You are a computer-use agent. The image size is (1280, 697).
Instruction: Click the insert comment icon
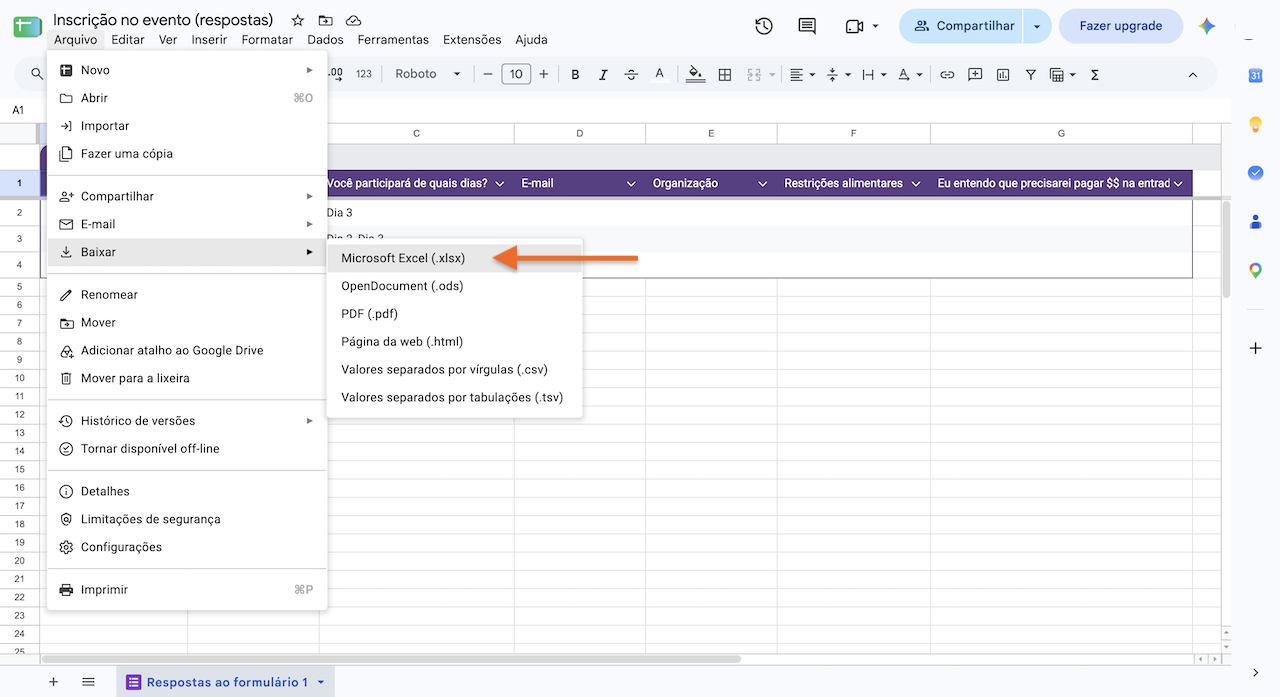975,74
